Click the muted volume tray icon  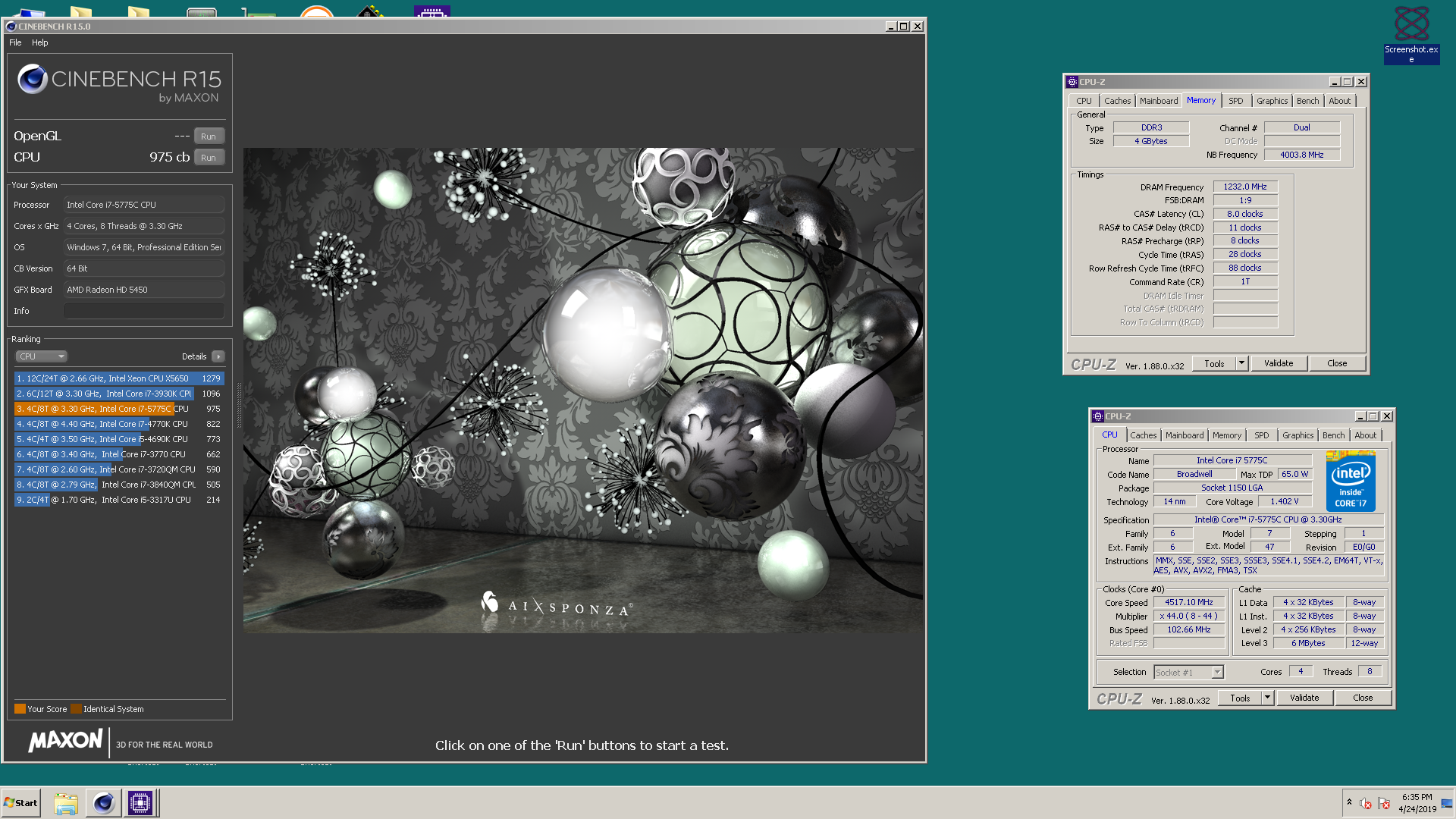1366,803
